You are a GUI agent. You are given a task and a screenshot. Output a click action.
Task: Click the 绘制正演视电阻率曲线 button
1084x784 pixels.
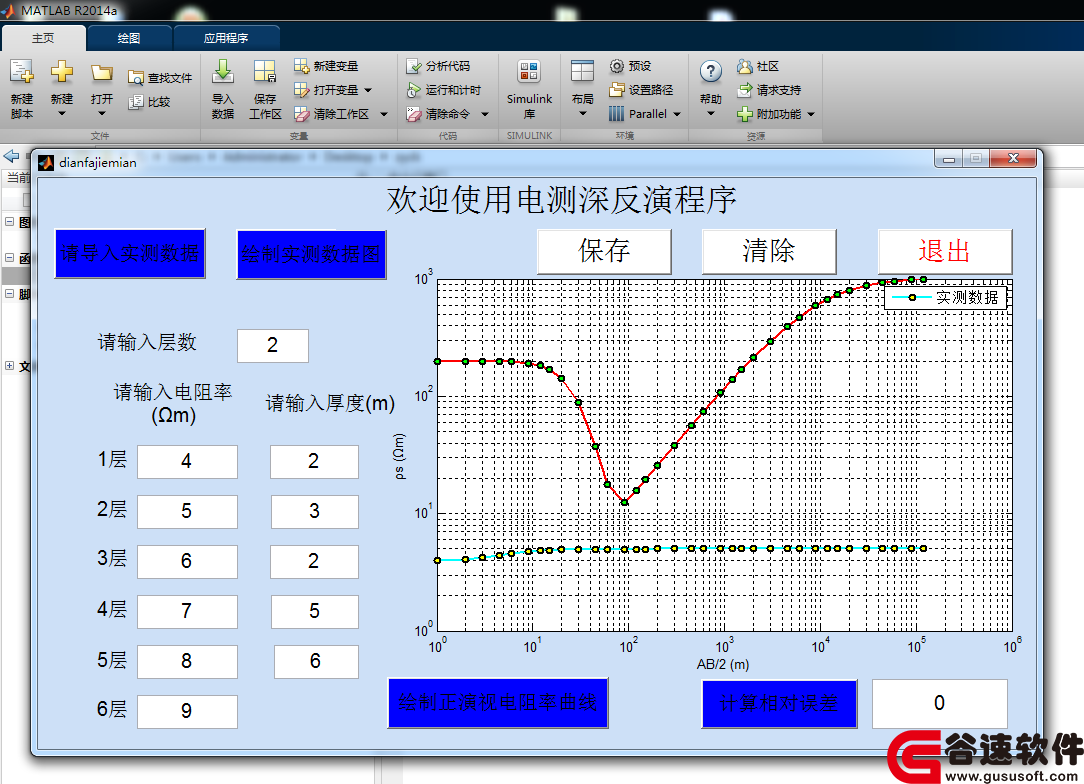pyautogui.click(x=498, y=702)
